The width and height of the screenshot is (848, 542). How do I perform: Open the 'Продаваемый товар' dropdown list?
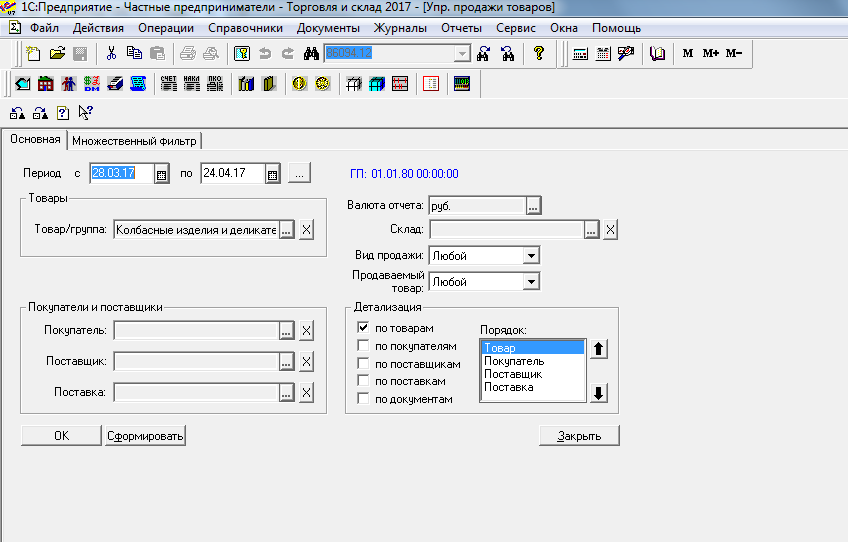pyautogui.click(x=530, y=282)
